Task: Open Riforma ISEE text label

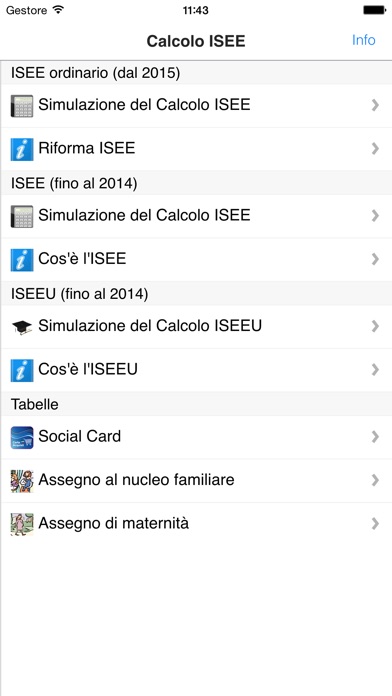Action: [87, 148]
